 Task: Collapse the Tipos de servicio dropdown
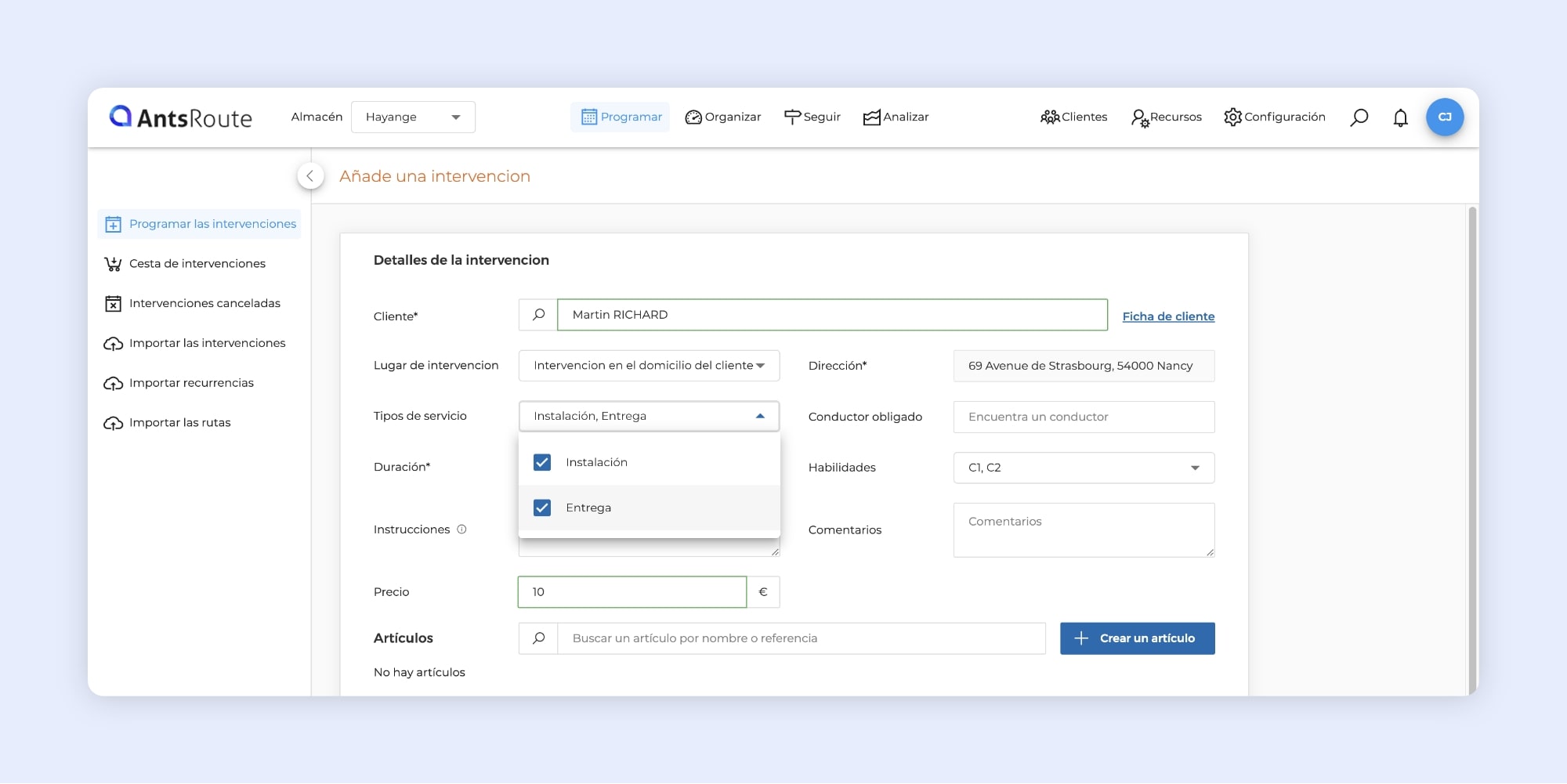pyautogui.click(x=758, y=416)
